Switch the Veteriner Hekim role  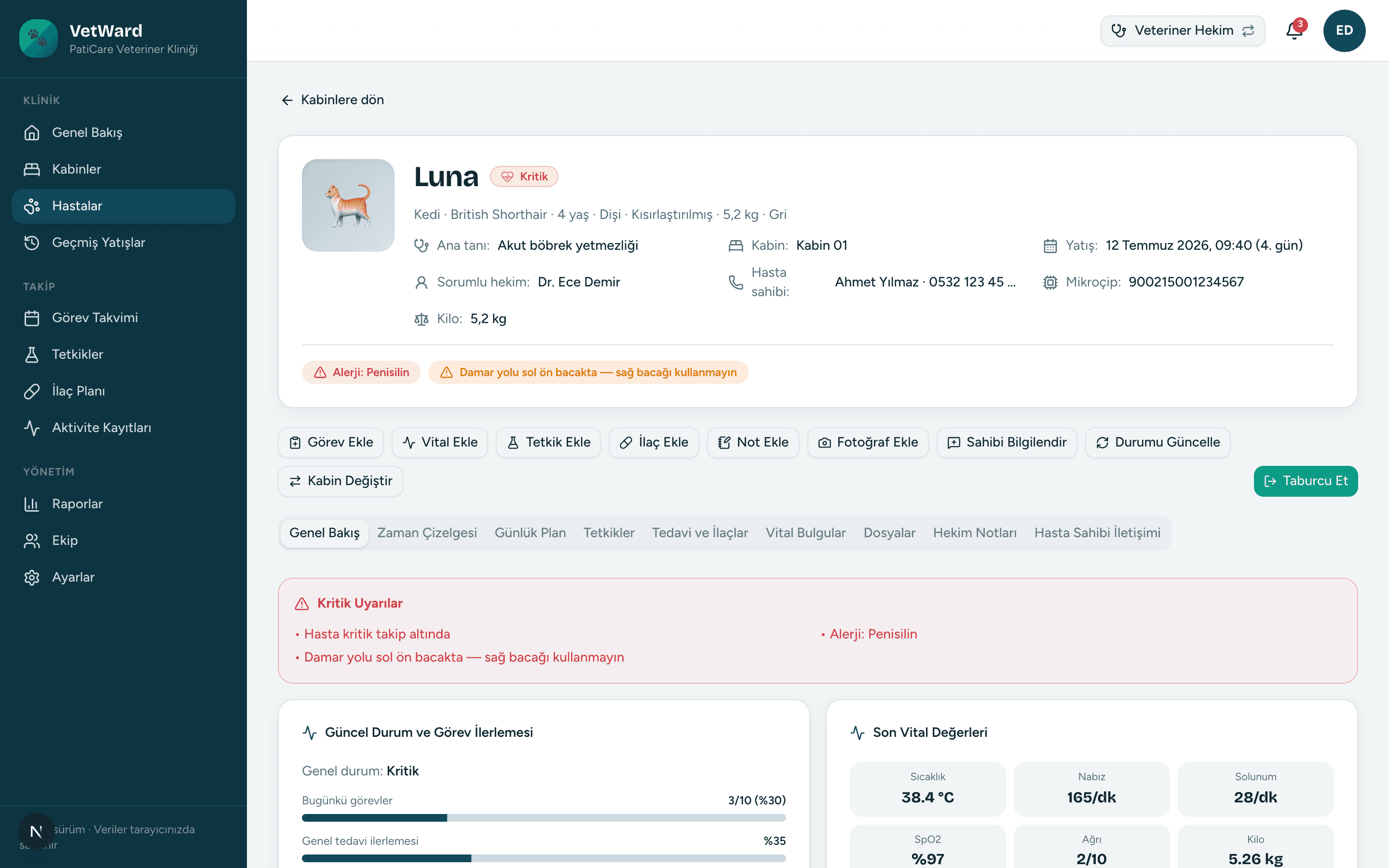1183,30
